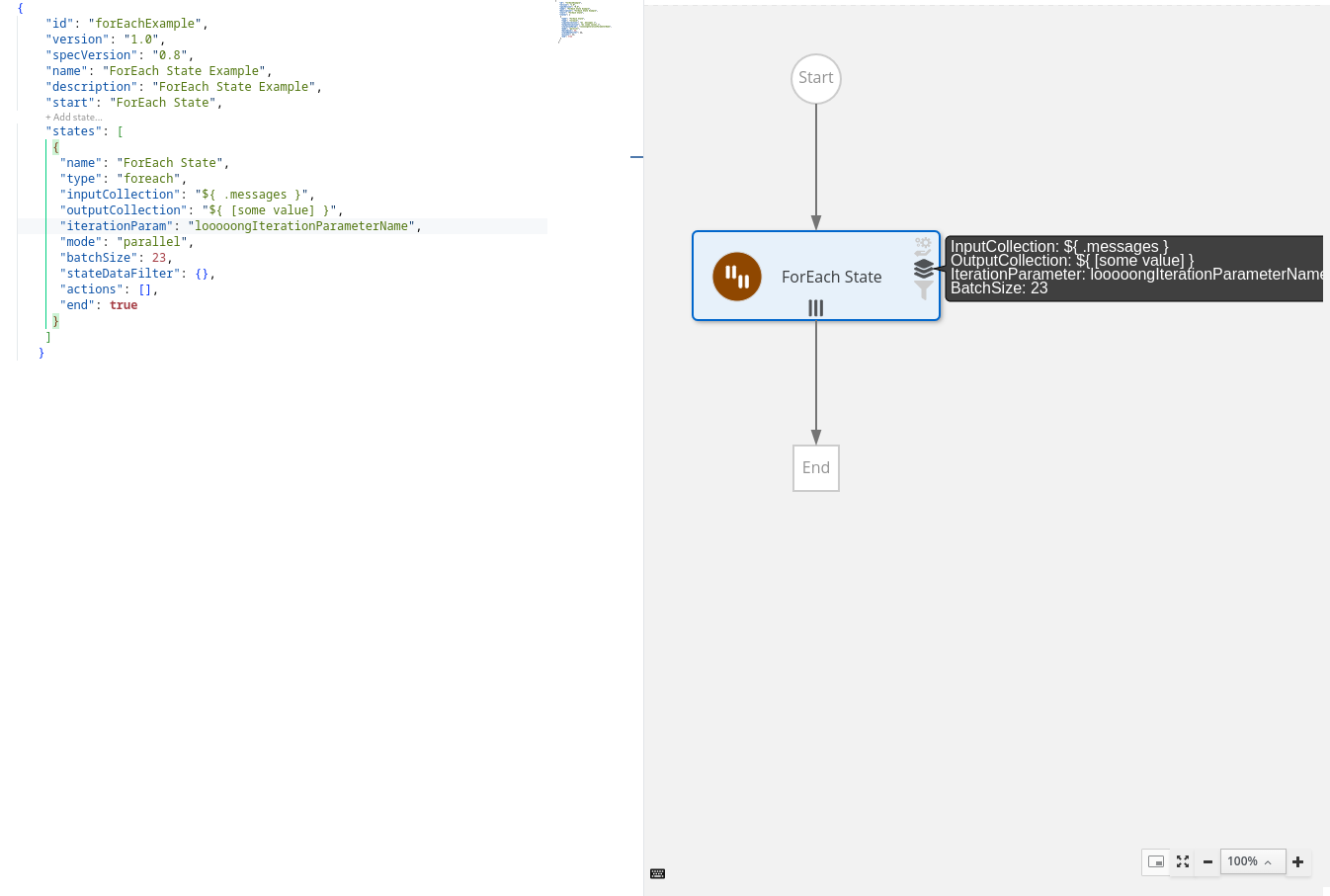Toggle the minimap preview button
The height and width of the screenshot is (896, 1330).
click(x=1156, y=861)
